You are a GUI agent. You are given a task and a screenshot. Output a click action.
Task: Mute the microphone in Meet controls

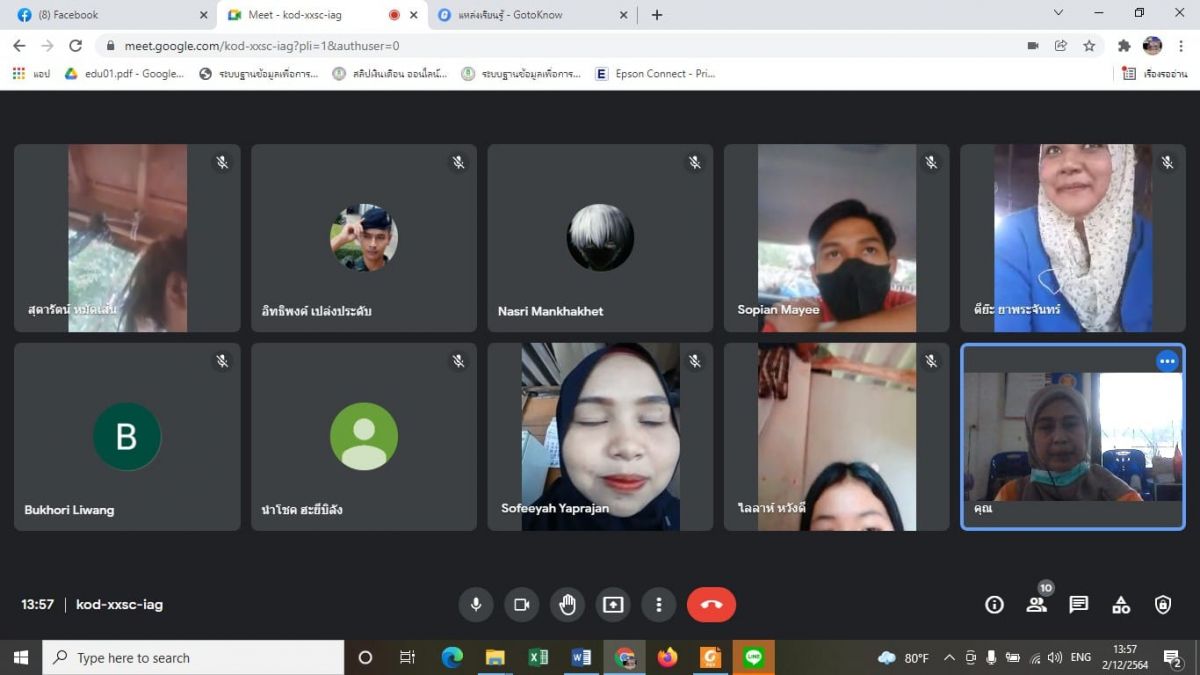[476, 604]
